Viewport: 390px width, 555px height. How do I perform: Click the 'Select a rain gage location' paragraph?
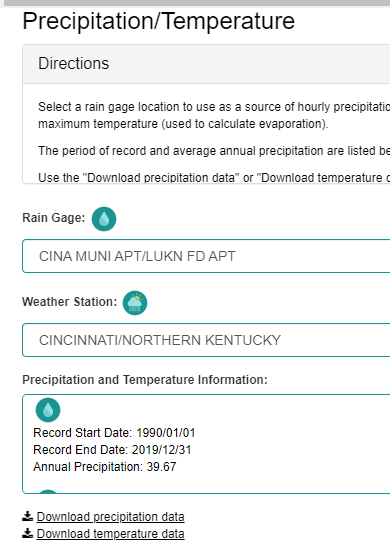[x=214, y=115]
